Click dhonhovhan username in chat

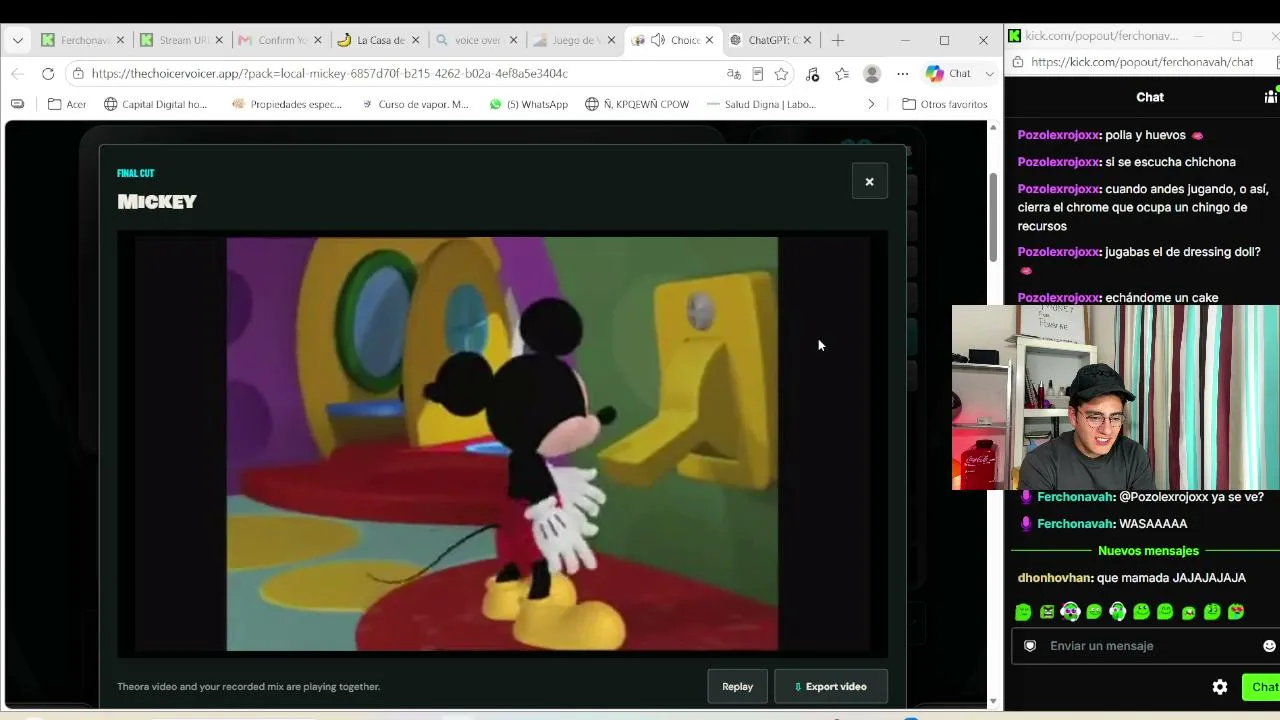pos(1054,578)
